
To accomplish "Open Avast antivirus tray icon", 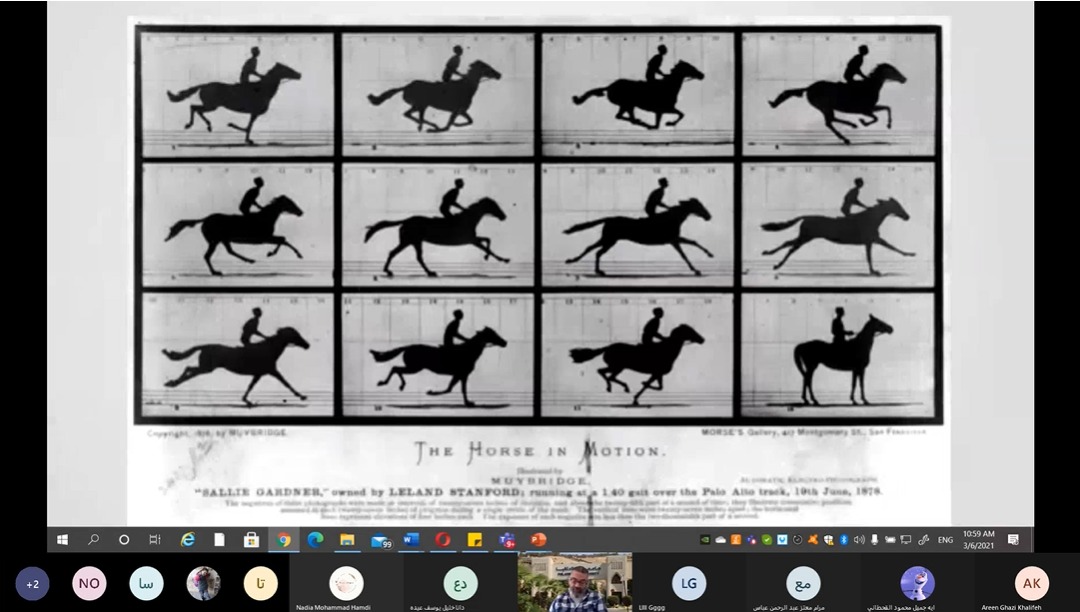I will click(x=813, y=540).
